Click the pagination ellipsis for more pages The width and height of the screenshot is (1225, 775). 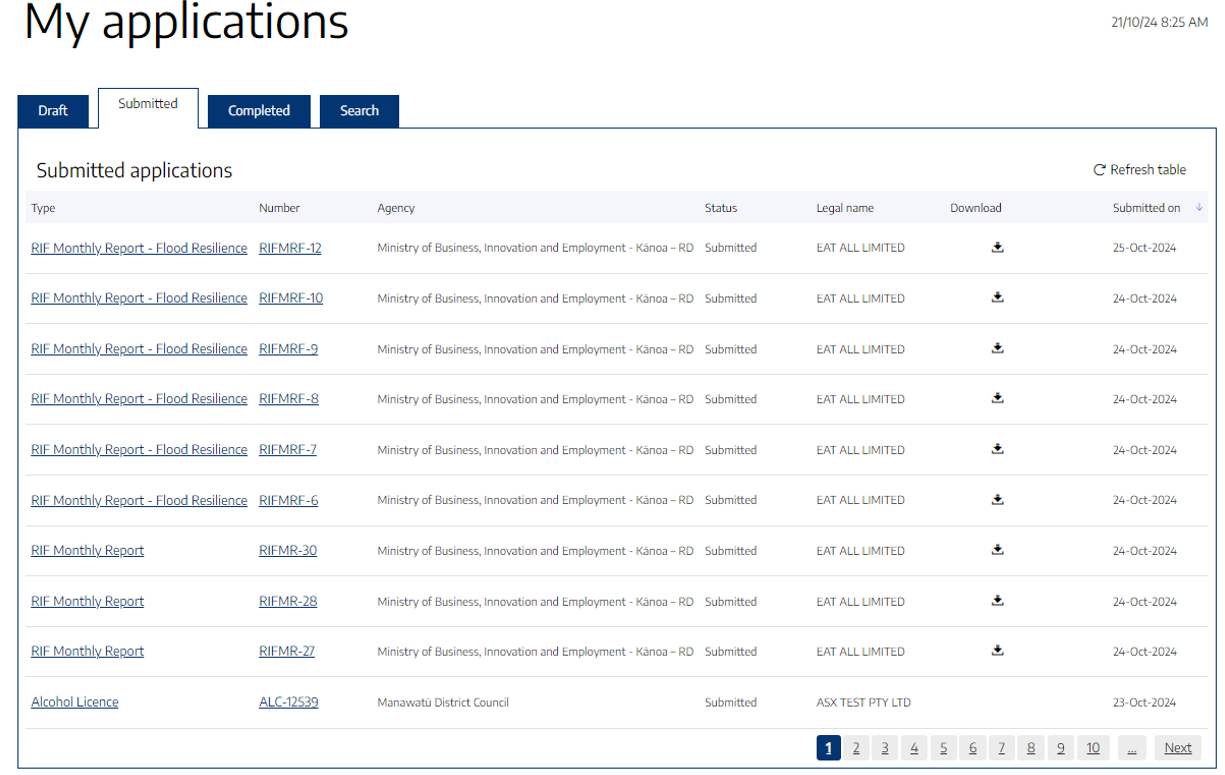[1132, 747]
